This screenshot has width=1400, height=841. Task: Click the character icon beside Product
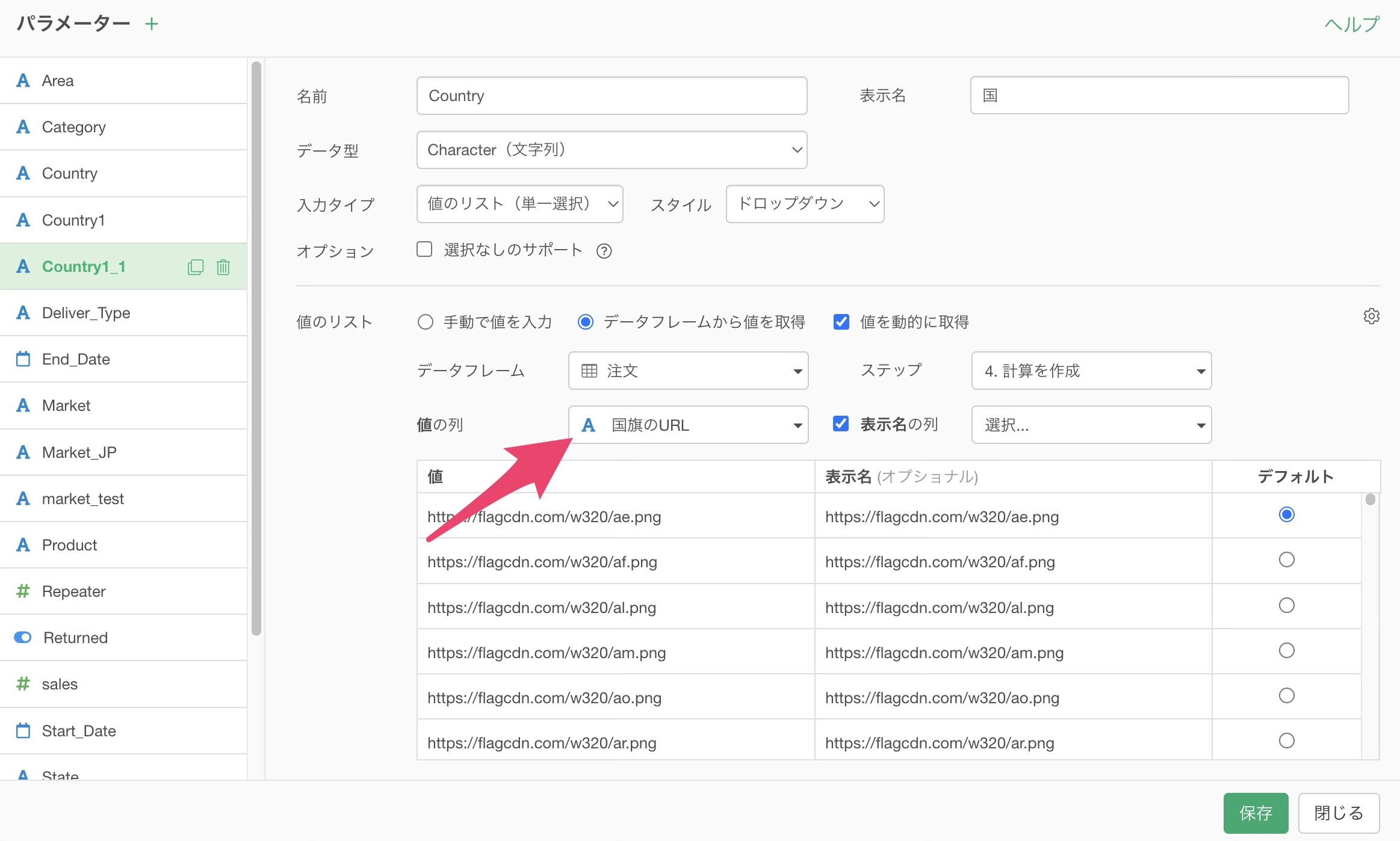coord(23,545)
